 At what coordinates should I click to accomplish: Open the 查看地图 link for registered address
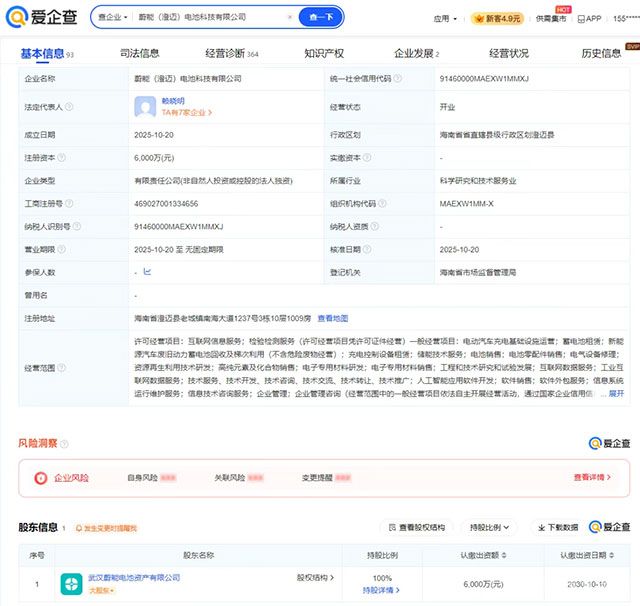coord(333,318)
